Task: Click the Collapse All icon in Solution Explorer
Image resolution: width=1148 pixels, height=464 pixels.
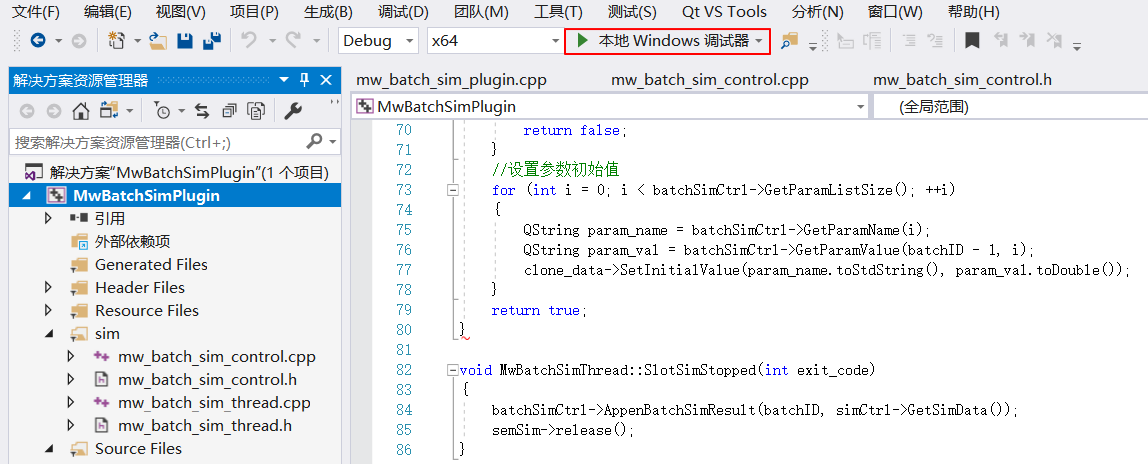Action: (x=229, y=111)
